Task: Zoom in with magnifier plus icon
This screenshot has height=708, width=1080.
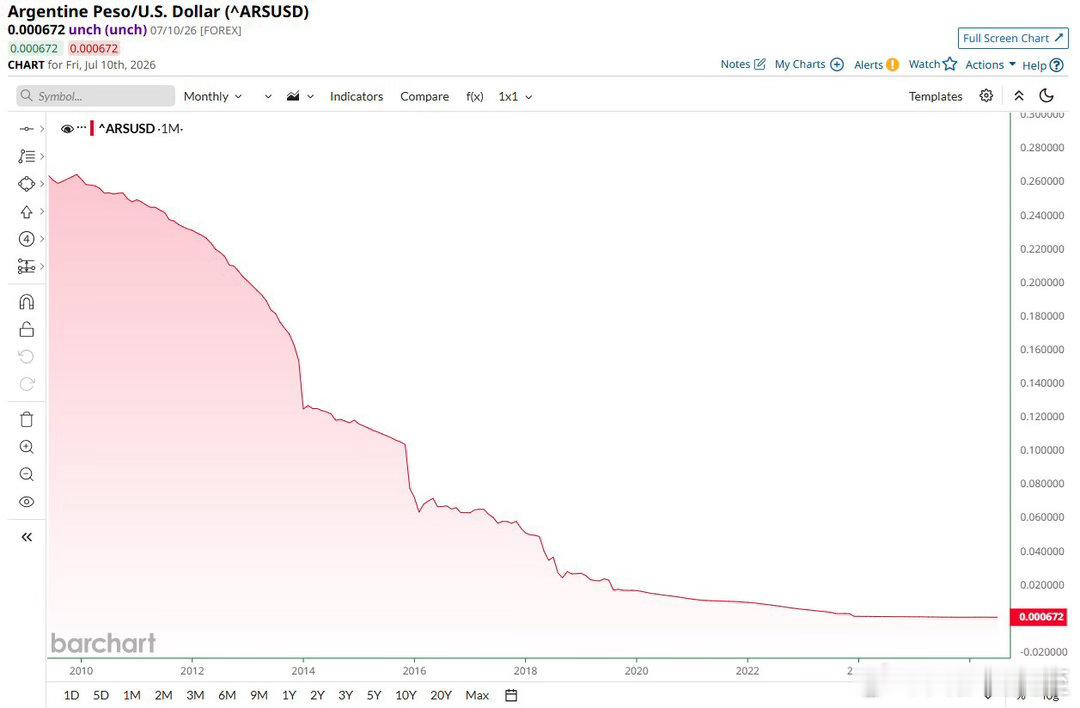Action: pyautogui.click(x=26, y=447)
